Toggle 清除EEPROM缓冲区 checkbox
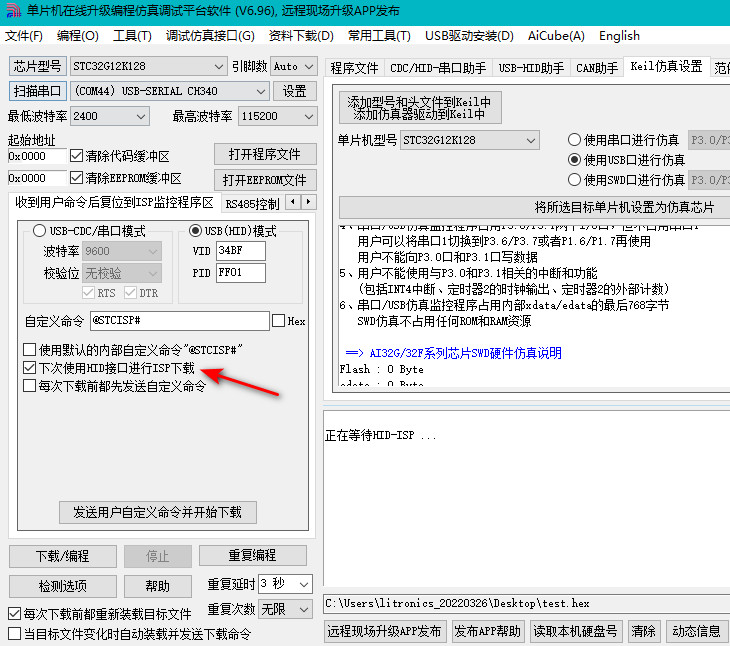730x646 pixels. pos(77,178)
